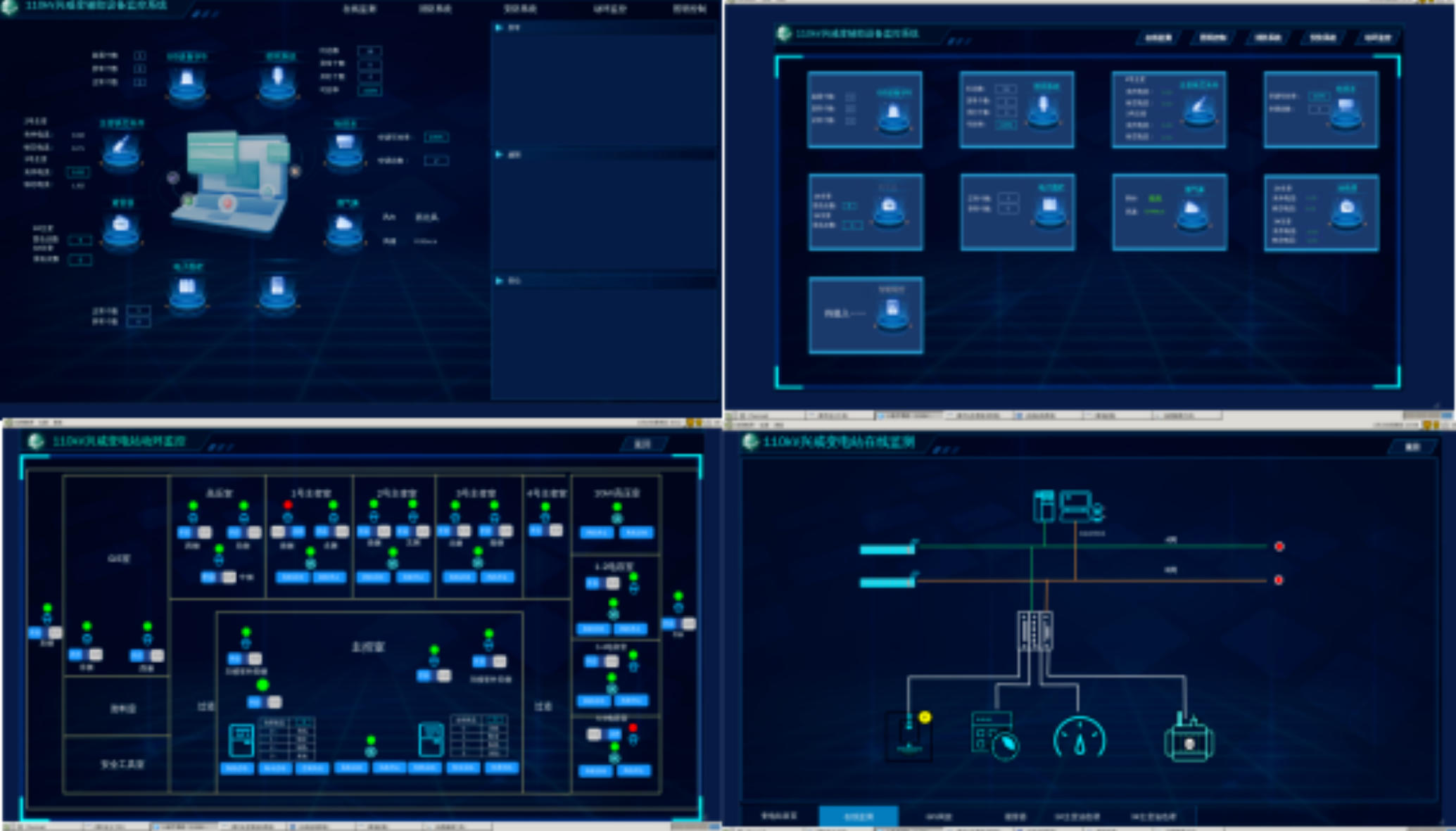Viewport: 1456px width, 831px height.
Task: Open the lone device card in grid's last row
Action: point(866,315)
